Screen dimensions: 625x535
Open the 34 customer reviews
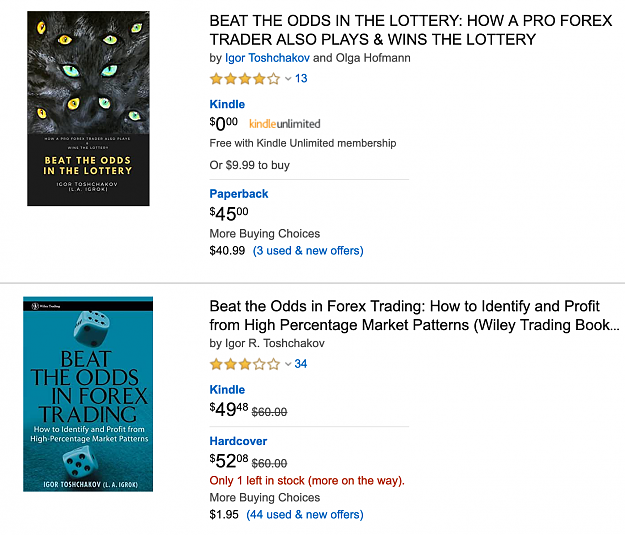[301, 364]
